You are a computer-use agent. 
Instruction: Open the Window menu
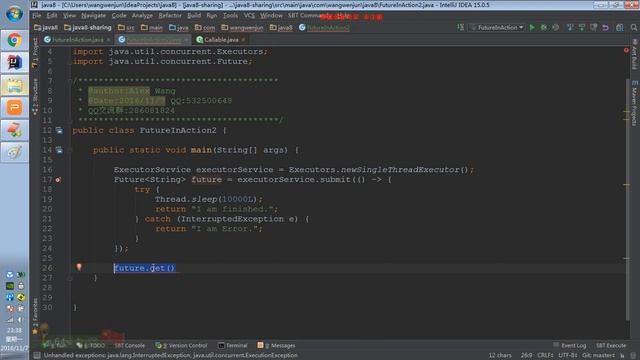[x=271, y=16]
